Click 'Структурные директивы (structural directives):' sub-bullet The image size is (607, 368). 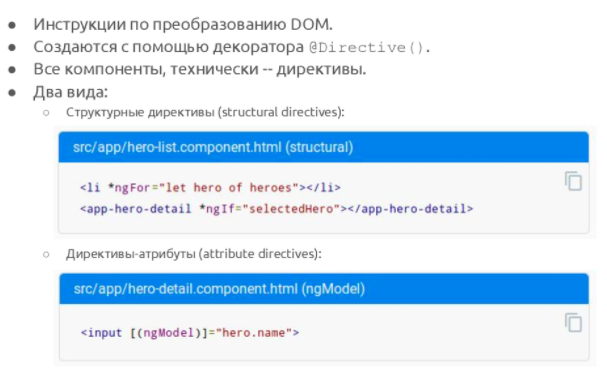coord(205,112)
